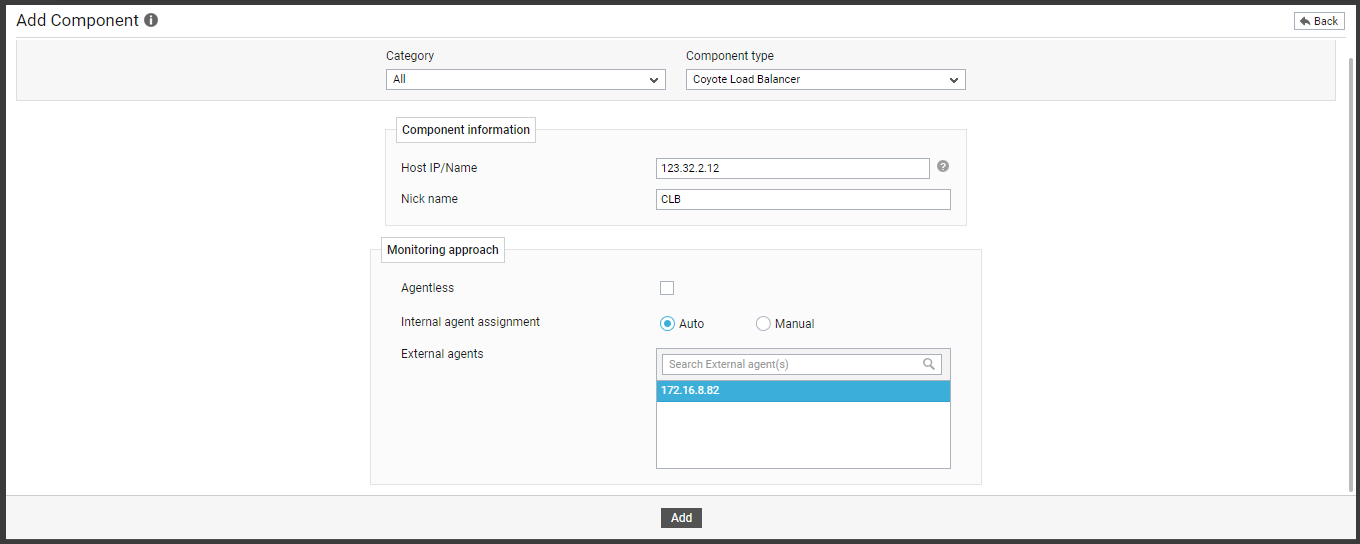The image size is (1360, 544).
Task: Select external agent 172.16.8.82
Action: (803, 391)
